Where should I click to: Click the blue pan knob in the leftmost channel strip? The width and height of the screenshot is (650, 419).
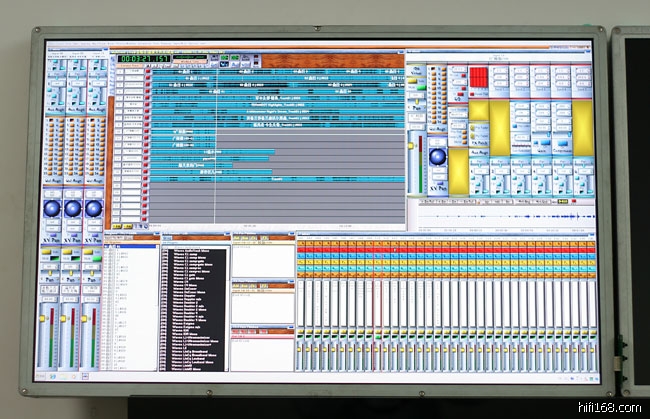[x=51, y=207]
